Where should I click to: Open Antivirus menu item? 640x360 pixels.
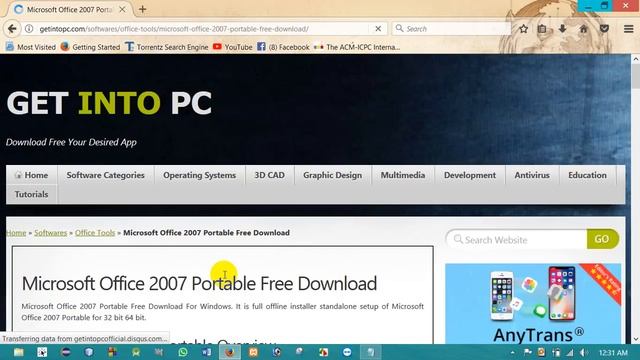pos(532,175)
